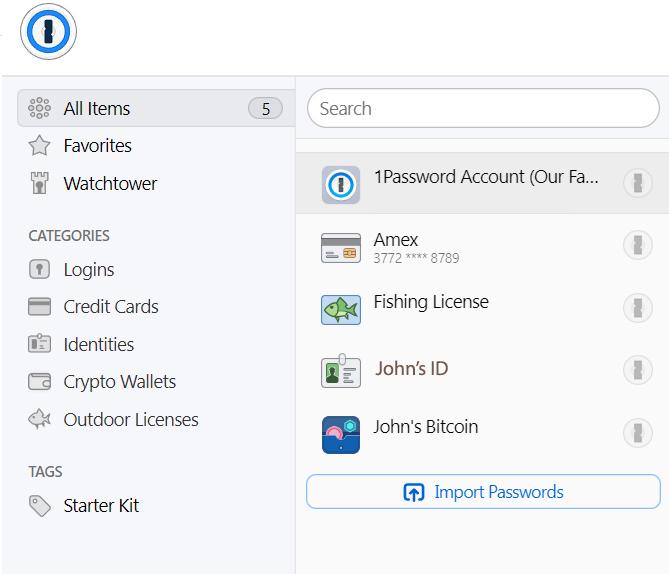Click vault badge on Fishing License row
The width and height of the screenshot is (669, 574).
[x=637, y=308]
